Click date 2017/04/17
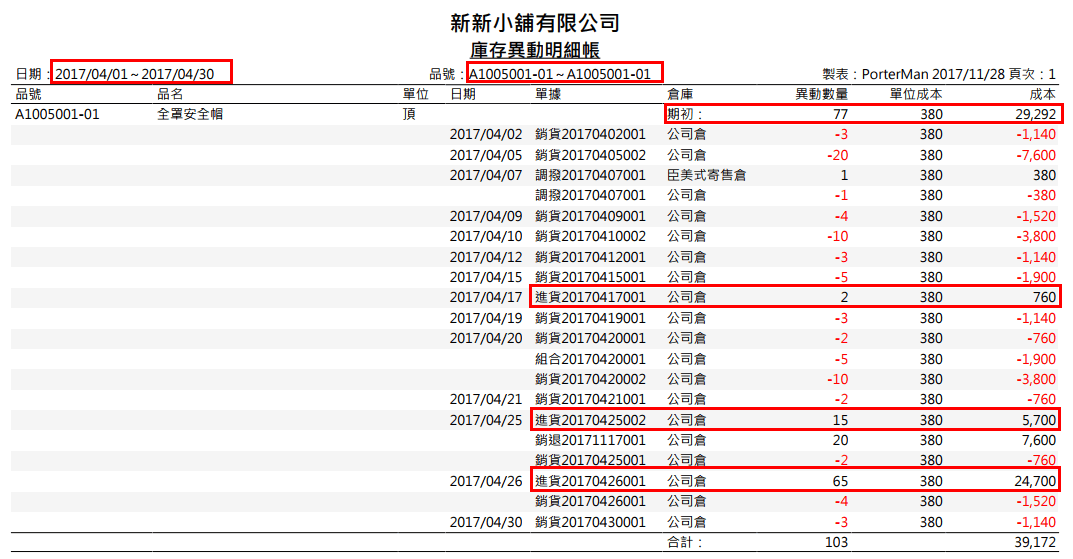 (x=486, y=297)
